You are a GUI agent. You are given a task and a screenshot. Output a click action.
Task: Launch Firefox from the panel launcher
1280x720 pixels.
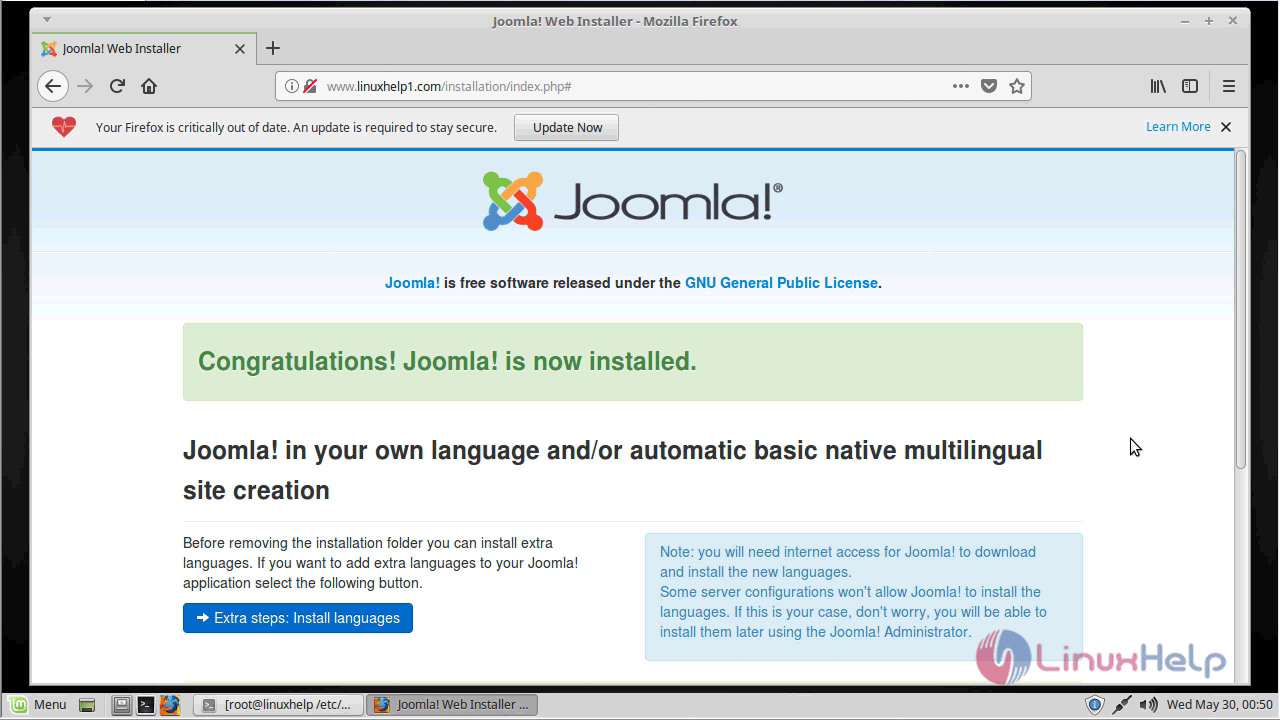(170, 705)
